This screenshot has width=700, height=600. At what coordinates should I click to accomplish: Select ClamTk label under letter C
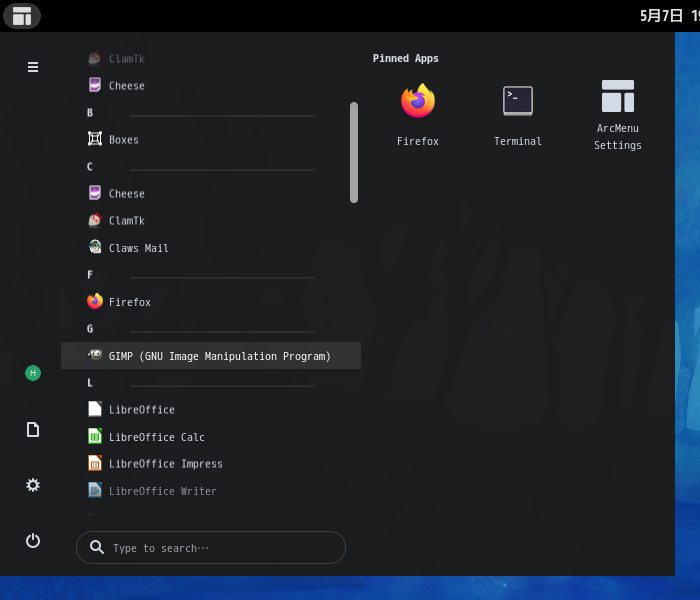point(126,221)
